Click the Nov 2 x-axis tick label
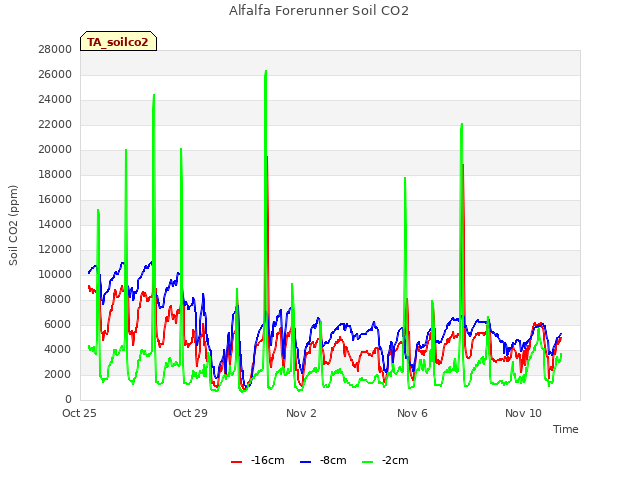Screen dimensions: 640x480 [301, 413]
